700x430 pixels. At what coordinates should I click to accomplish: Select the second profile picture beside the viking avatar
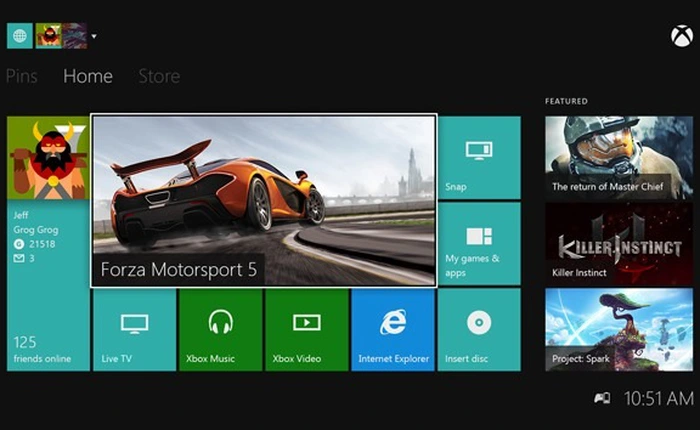coord(75,36)
